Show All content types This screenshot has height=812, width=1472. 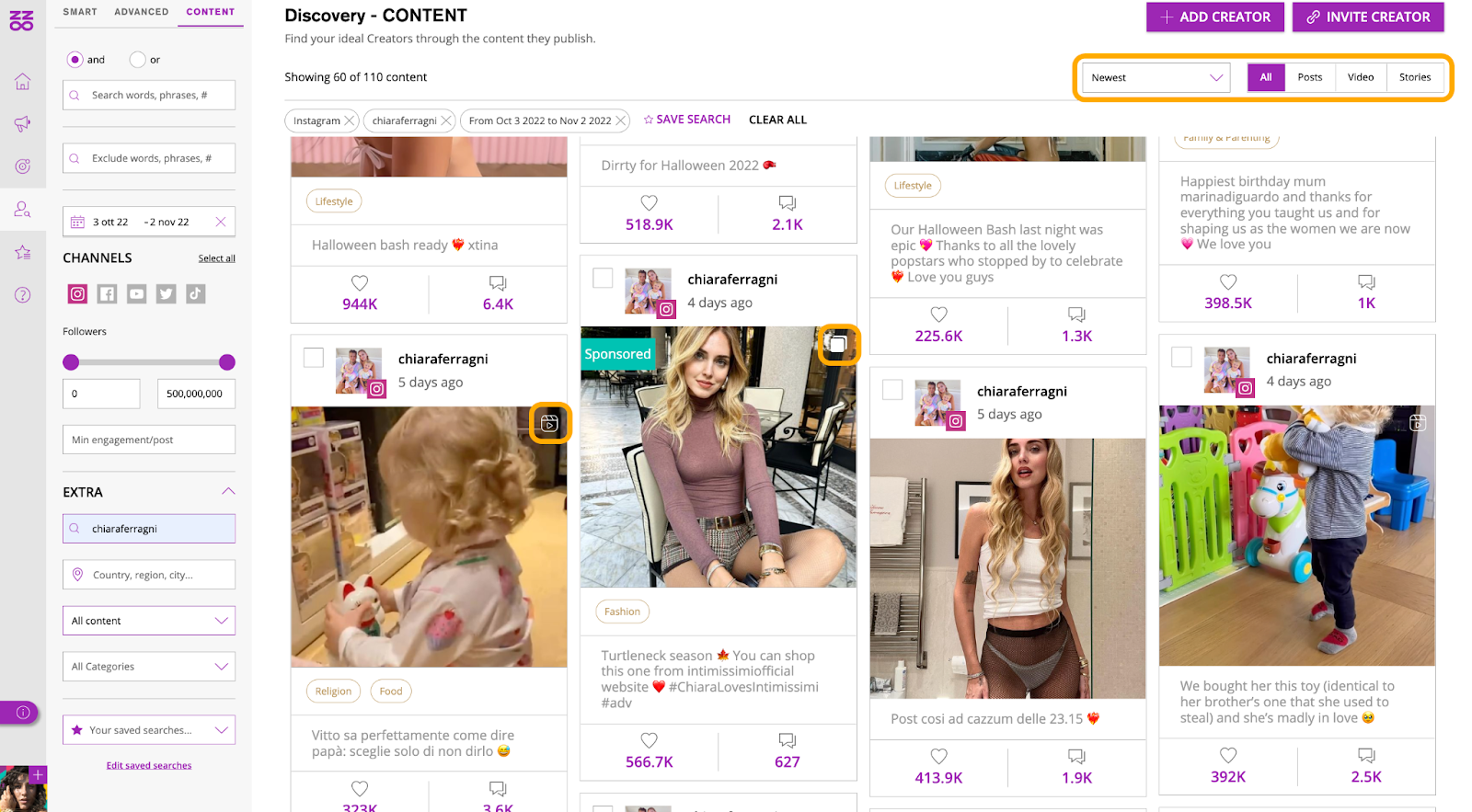[1266, 77]
